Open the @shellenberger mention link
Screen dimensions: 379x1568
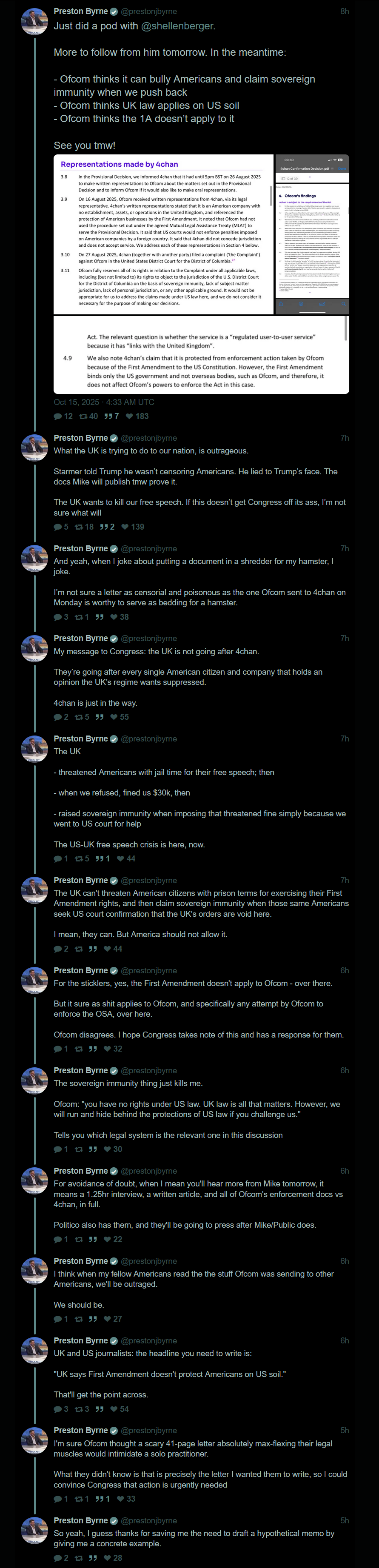(177, 26)
